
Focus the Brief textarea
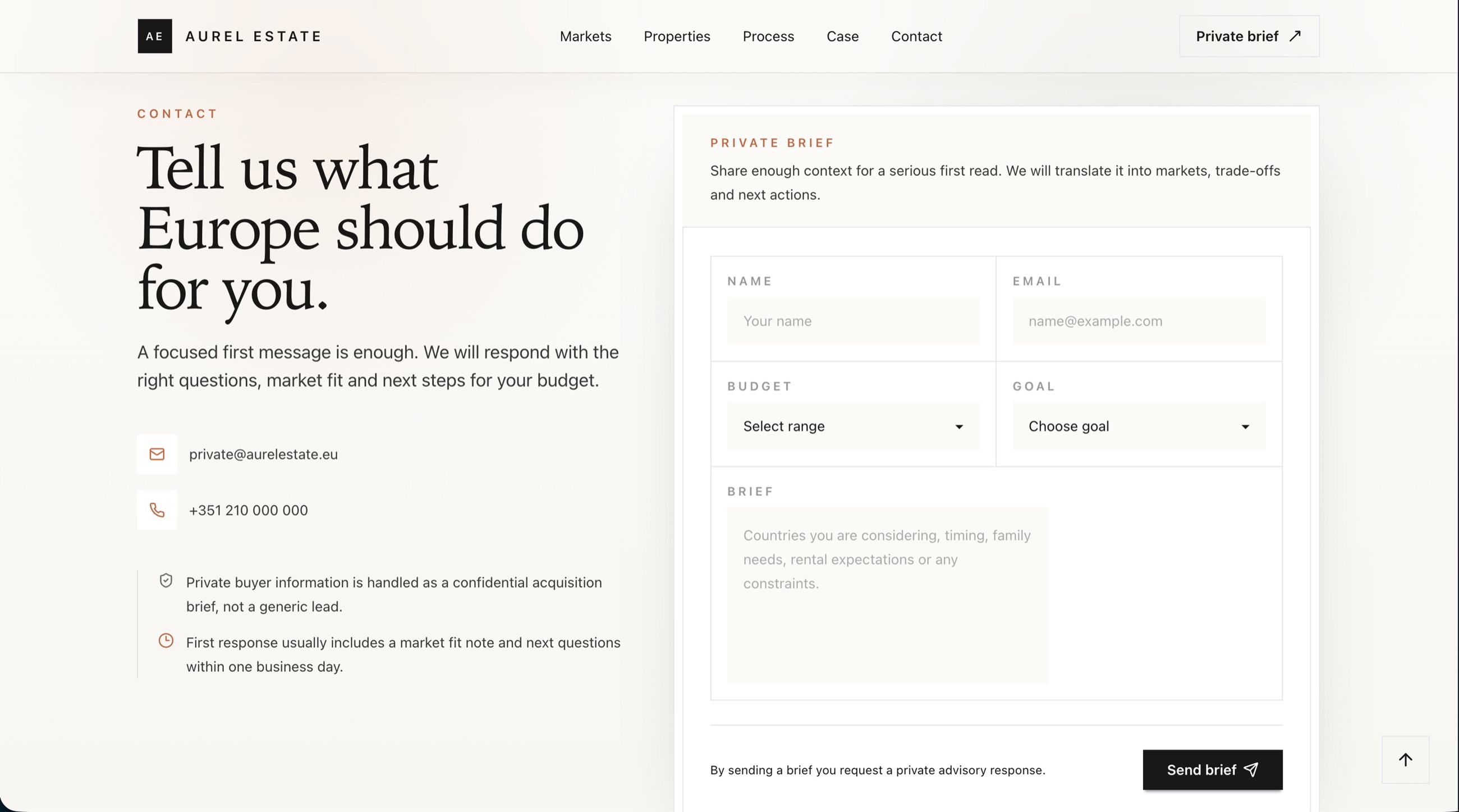888,595
